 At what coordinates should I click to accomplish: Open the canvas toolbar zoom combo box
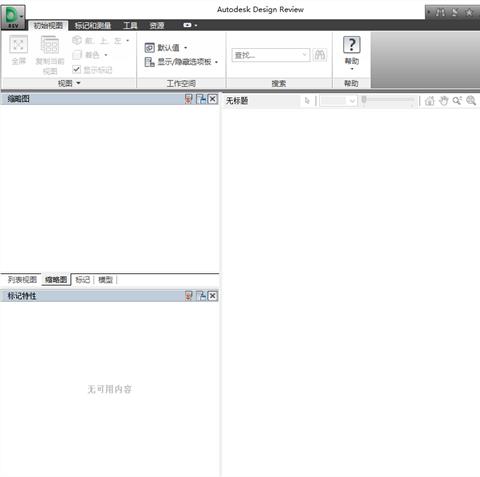(339, 101)
